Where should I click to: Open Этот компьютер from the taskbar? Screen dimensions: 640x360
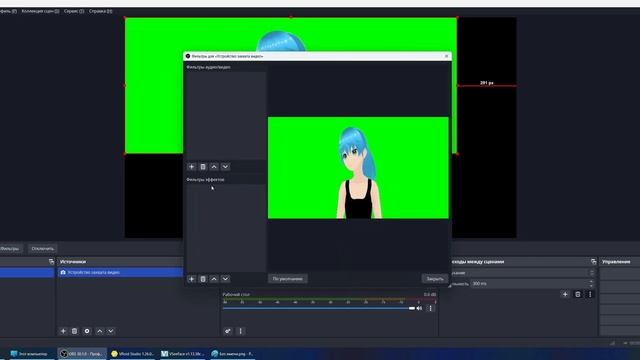click(x=29, y=354)
